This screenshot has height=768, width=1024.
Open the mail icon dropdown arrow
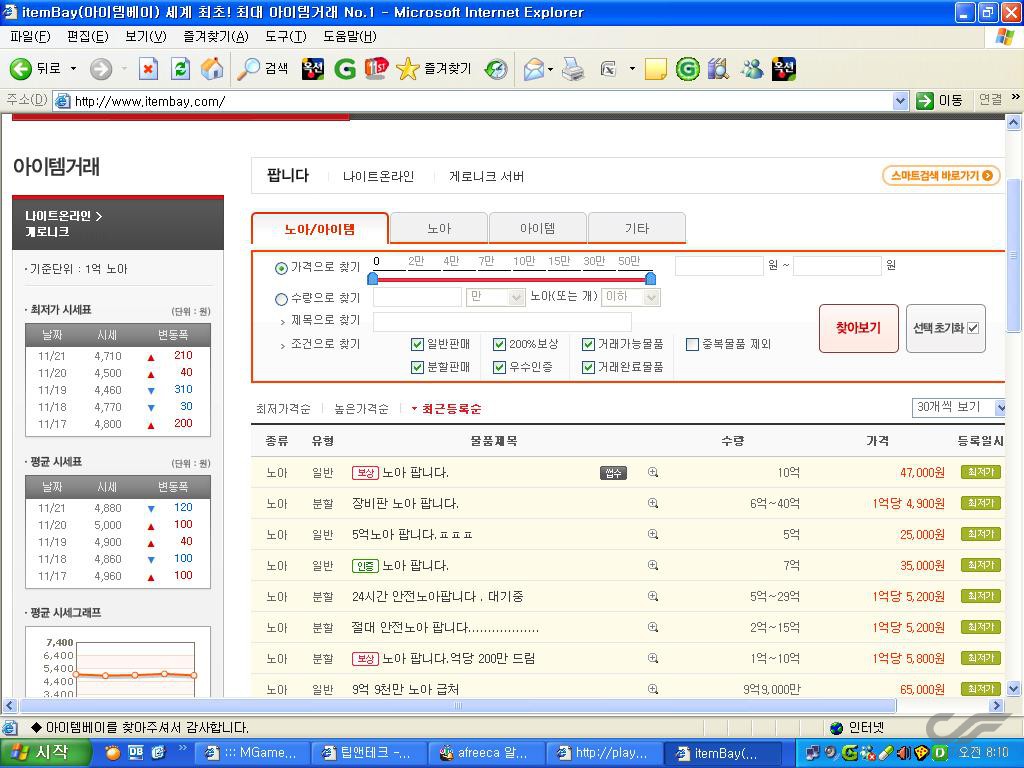coord(551,69)
